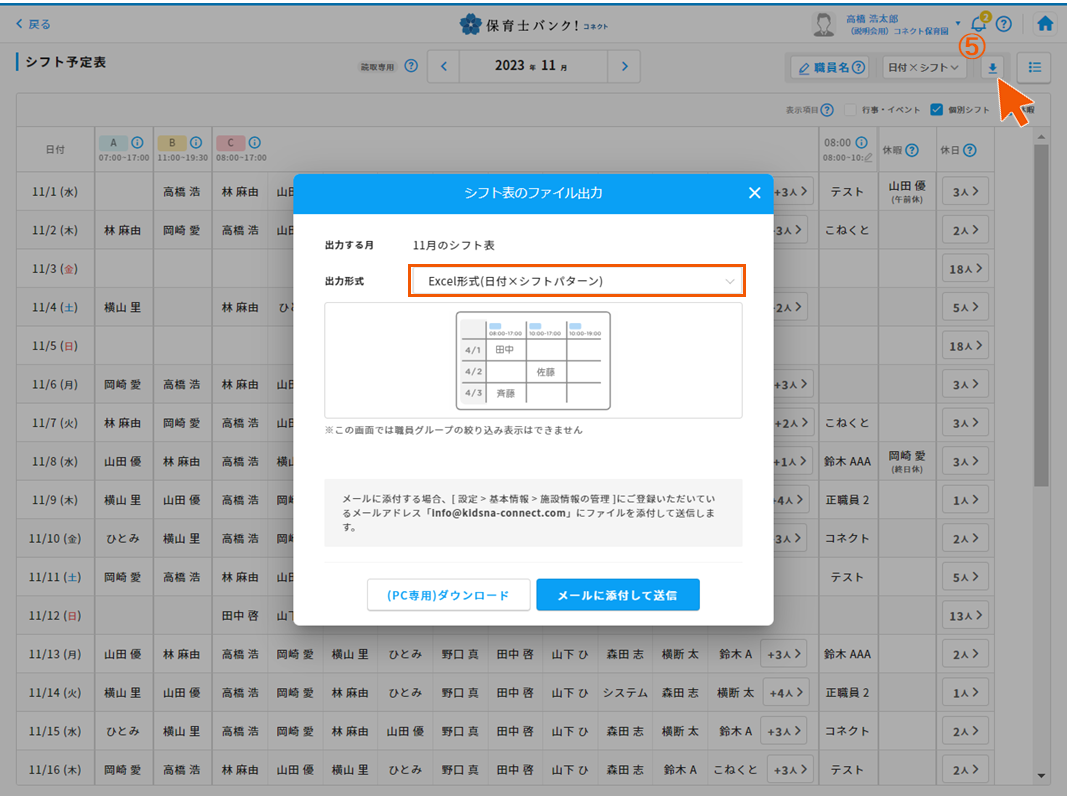
Task: Toggle the 行事・イベント checkbox
Action: (851, 110)
